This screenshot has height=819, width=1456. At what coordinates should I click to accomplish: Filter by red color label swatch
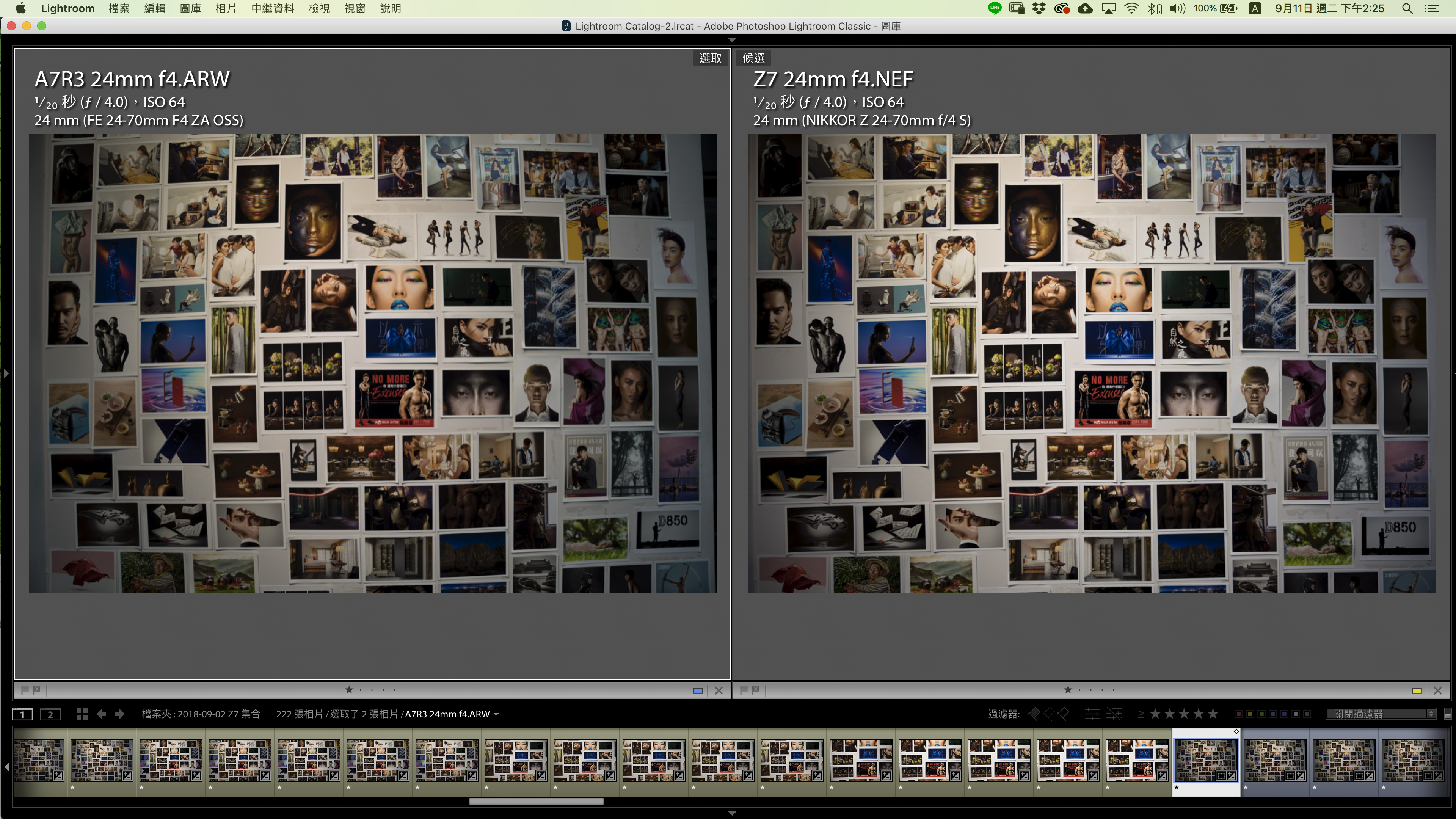click(x=1238, y=714)
